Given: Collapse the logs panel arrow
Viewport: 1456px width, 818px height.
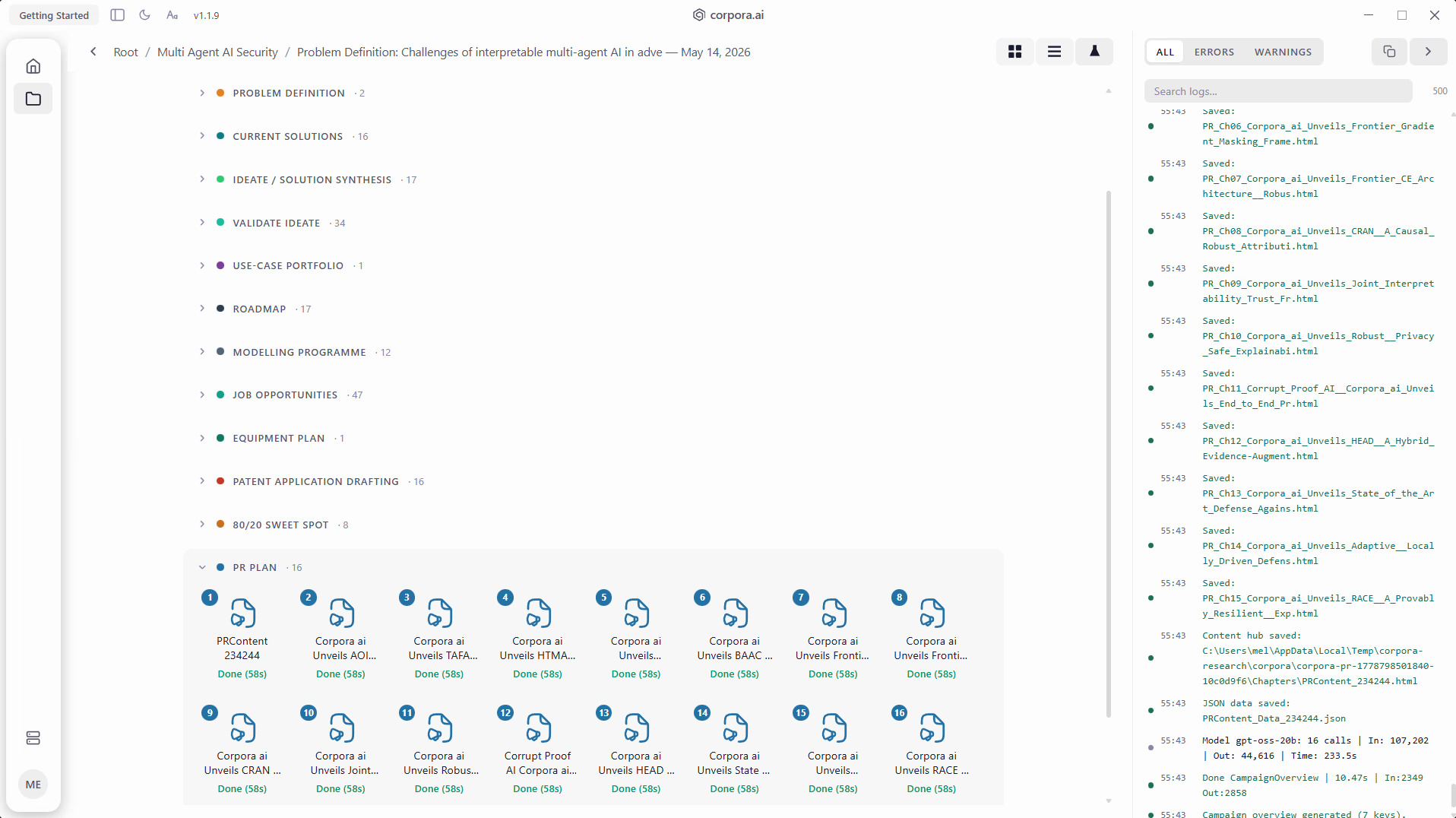Looking at the screenshot, I should coord(1428,52).
